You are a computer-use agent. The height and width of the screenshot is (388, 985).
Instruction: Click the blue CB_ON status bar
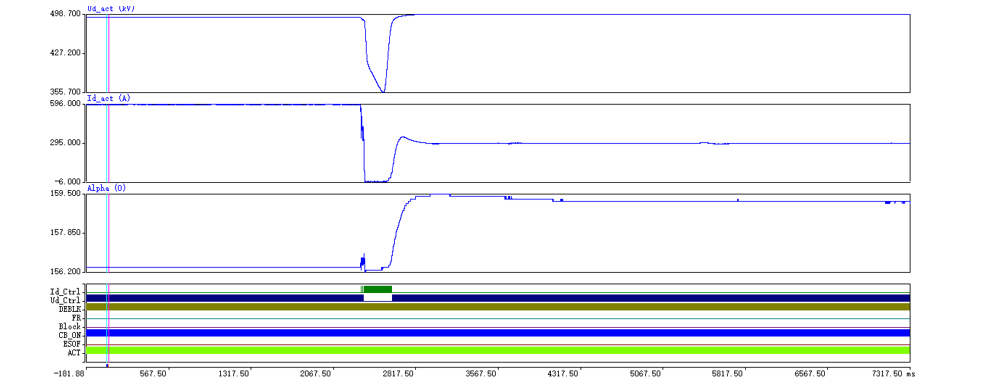(498, 333)
